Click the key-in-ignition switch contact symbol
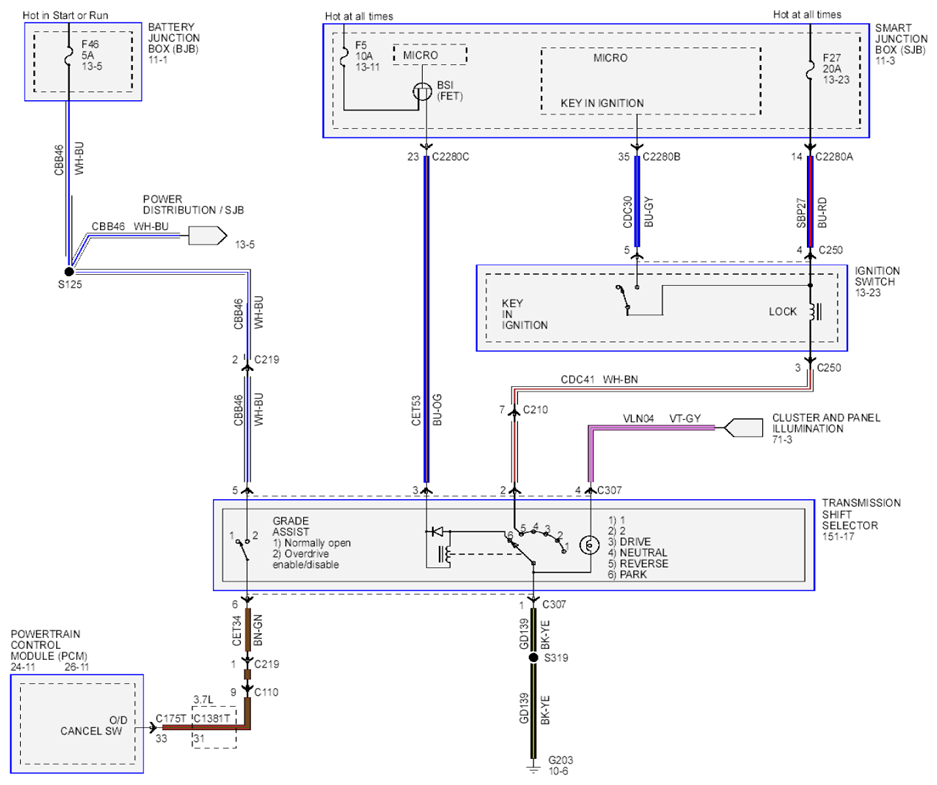 pyautogui.click(x=626, y=299)
